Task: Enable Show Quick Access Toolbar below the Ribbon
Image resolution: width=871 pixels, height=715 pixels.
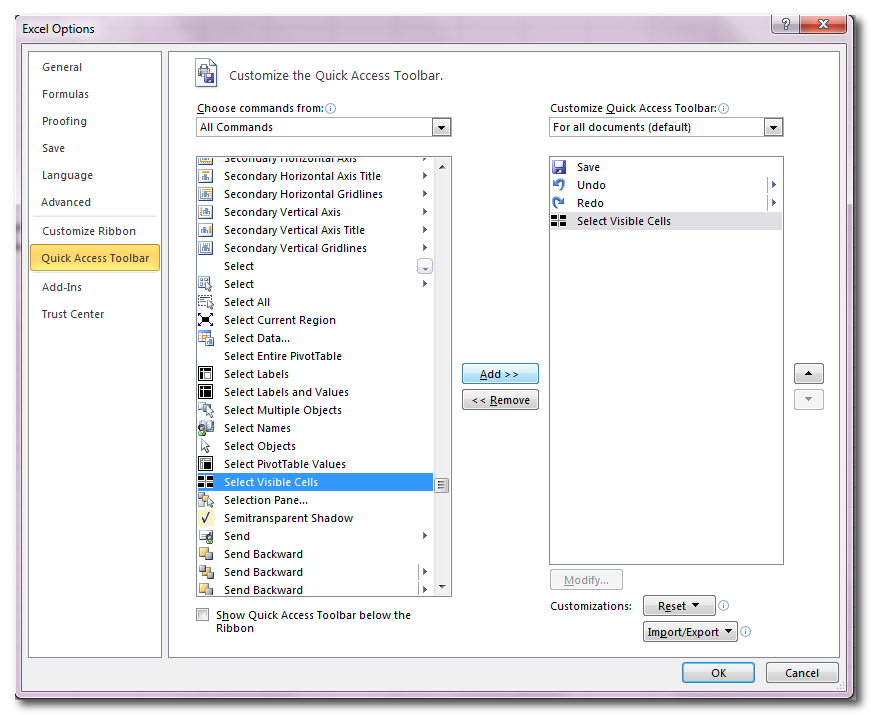Action: pos(202,615)
